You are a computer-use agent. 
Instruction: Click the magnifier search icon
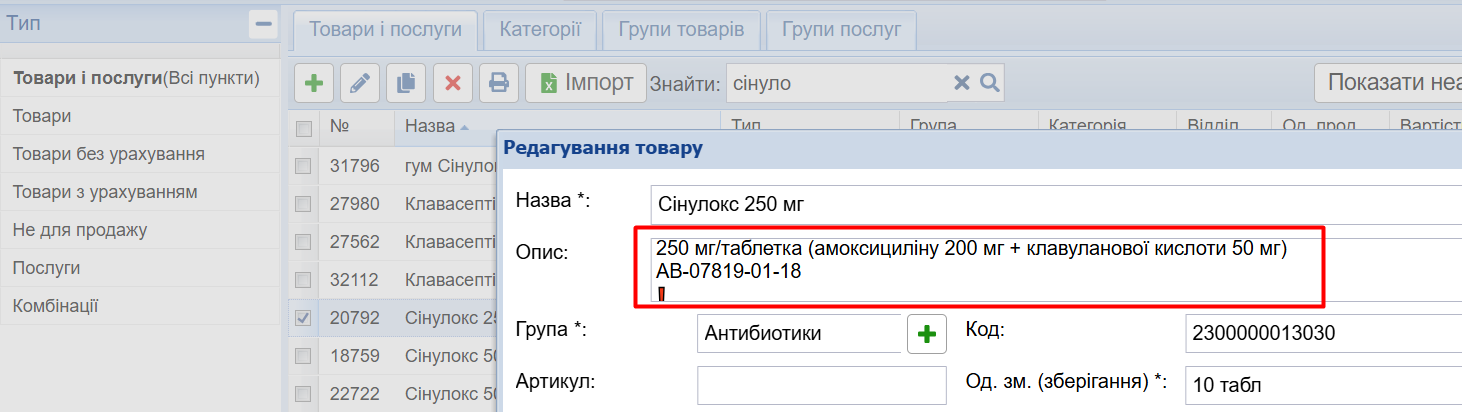point(990,83)
